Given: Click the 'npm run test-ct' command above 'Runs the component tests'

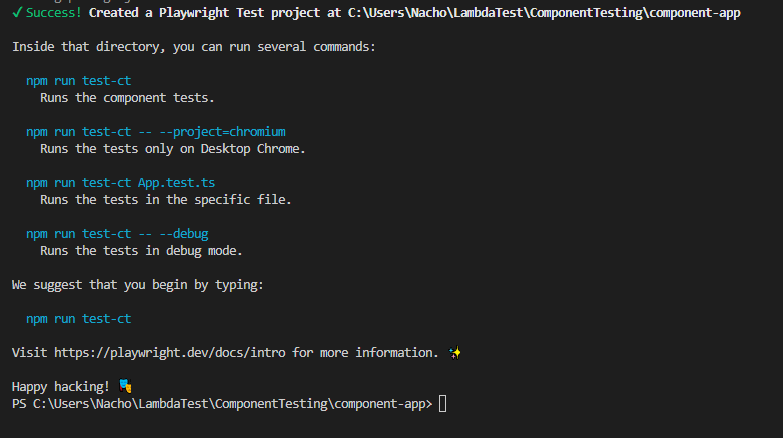Looking at the screenshot, I should 79,81.
